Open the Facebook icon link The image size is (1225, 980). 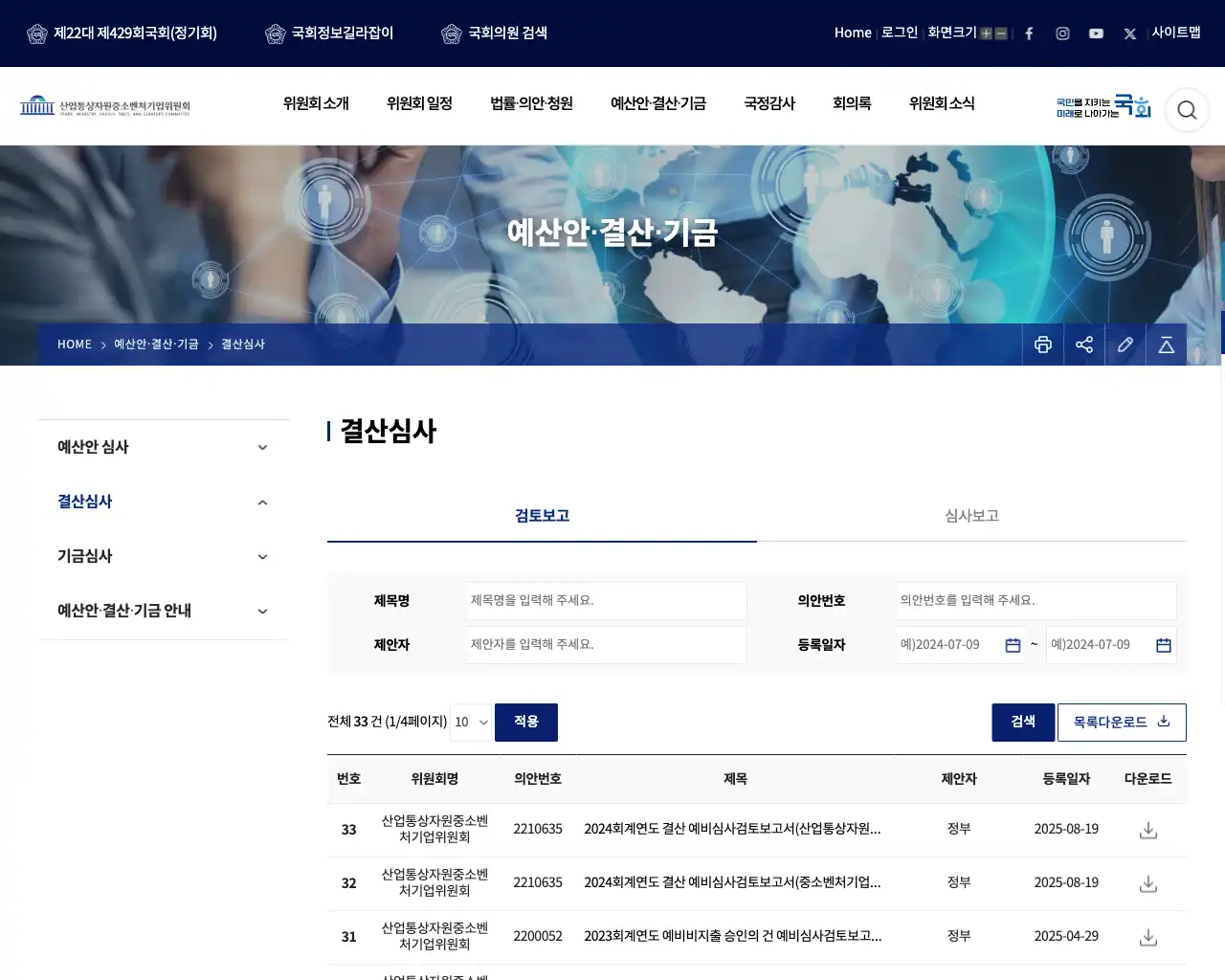pos(1029,33)
